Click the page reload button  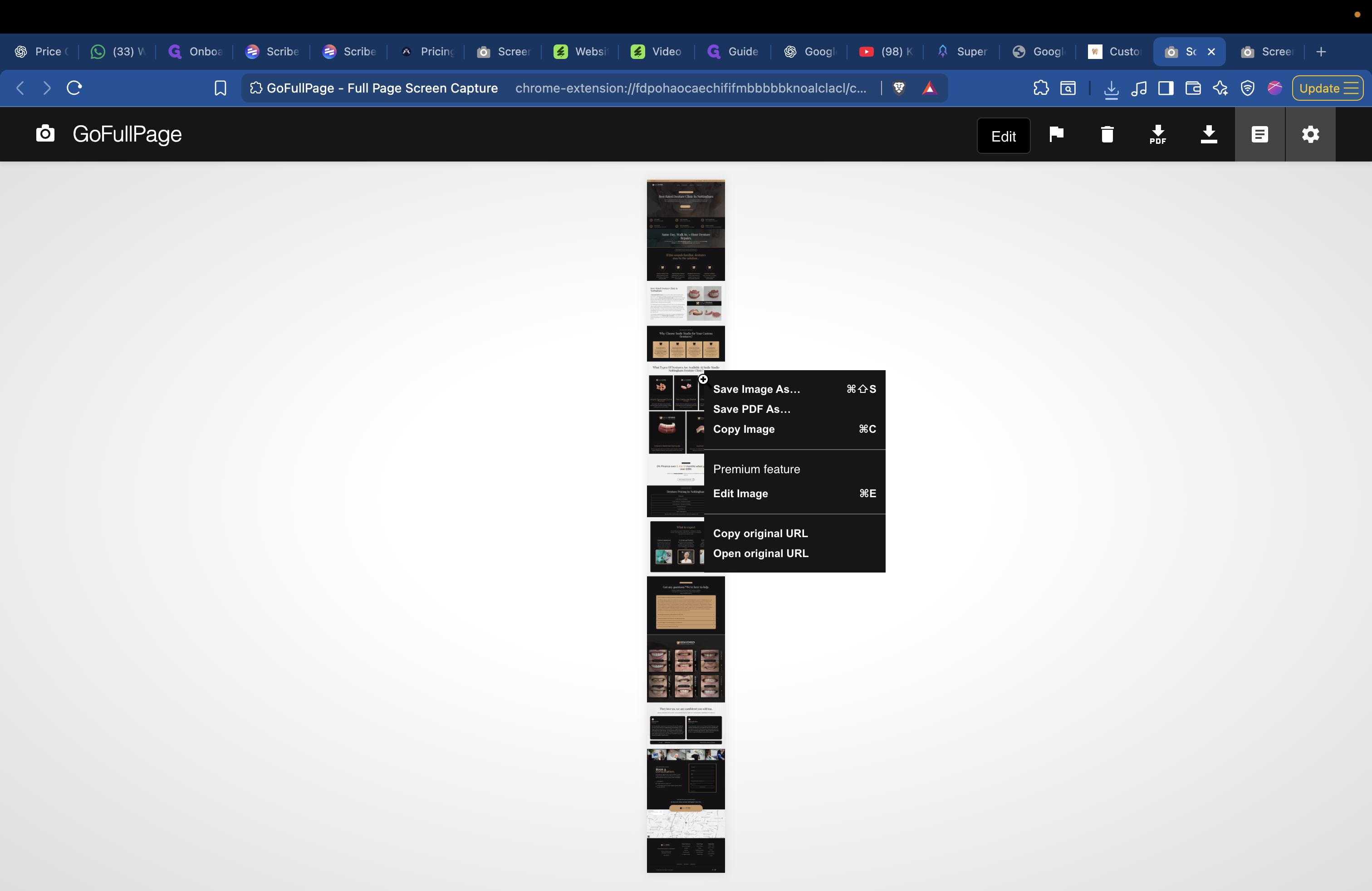[74, 88]
